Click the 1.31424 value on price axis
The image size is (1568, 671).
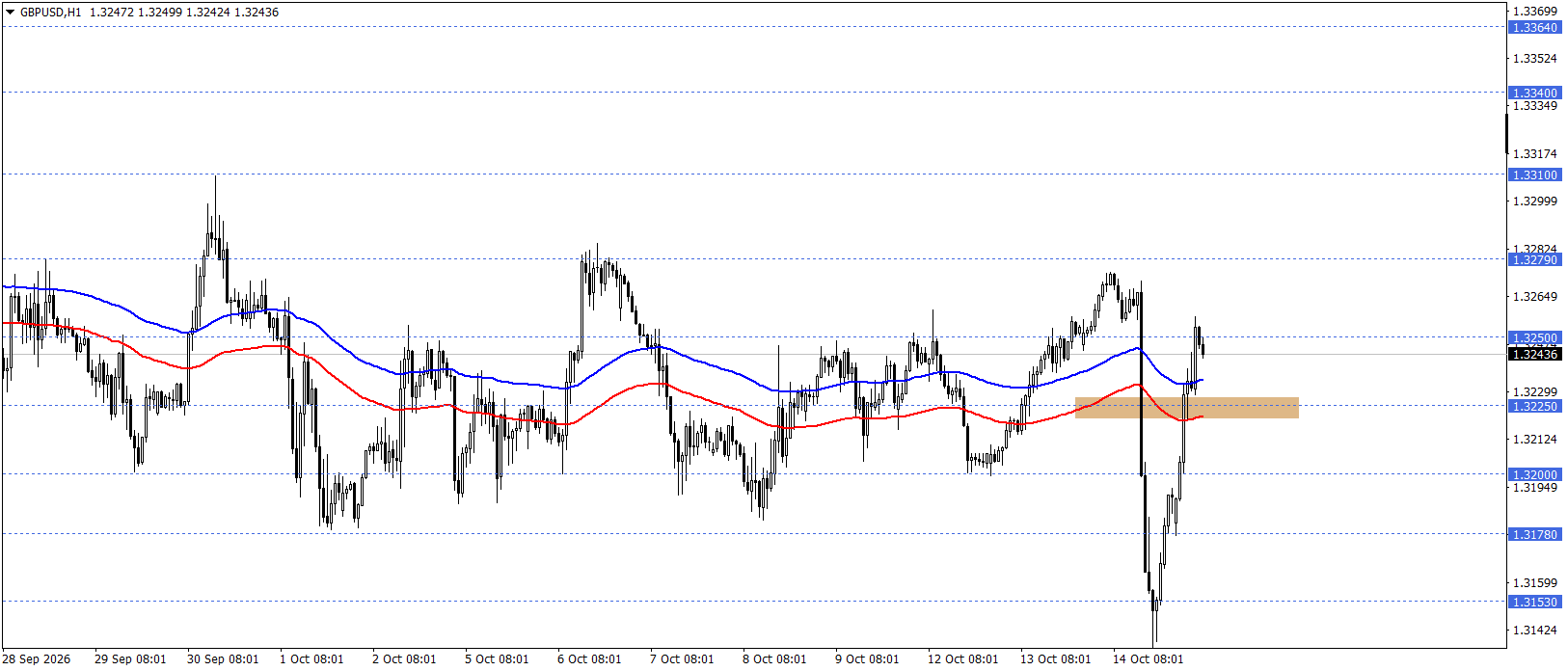1534,631
